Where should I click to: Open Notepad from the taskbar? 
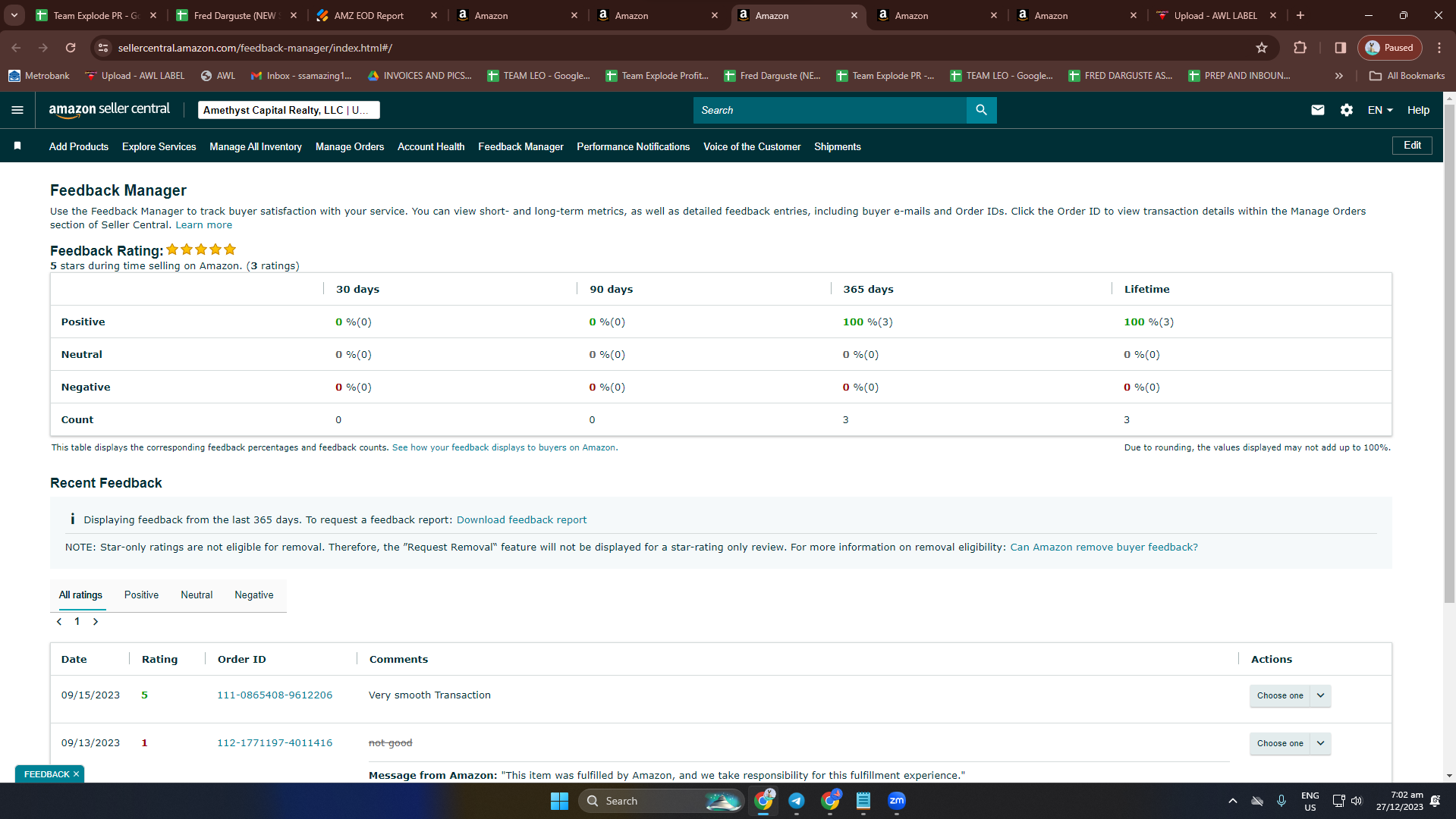[863, 801]
